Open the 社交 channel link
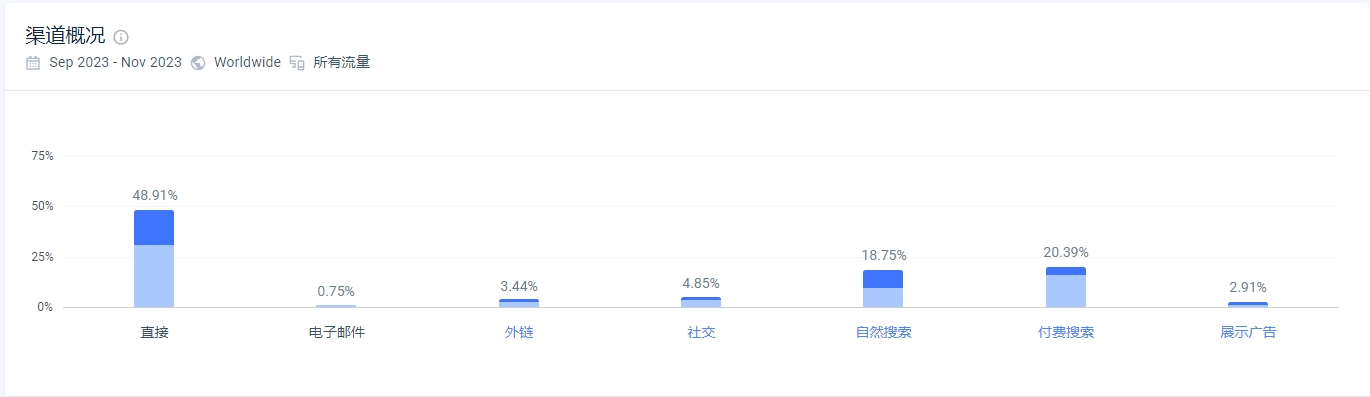The height and width of the screenshot is (397, 1370). tap(701, 332)
